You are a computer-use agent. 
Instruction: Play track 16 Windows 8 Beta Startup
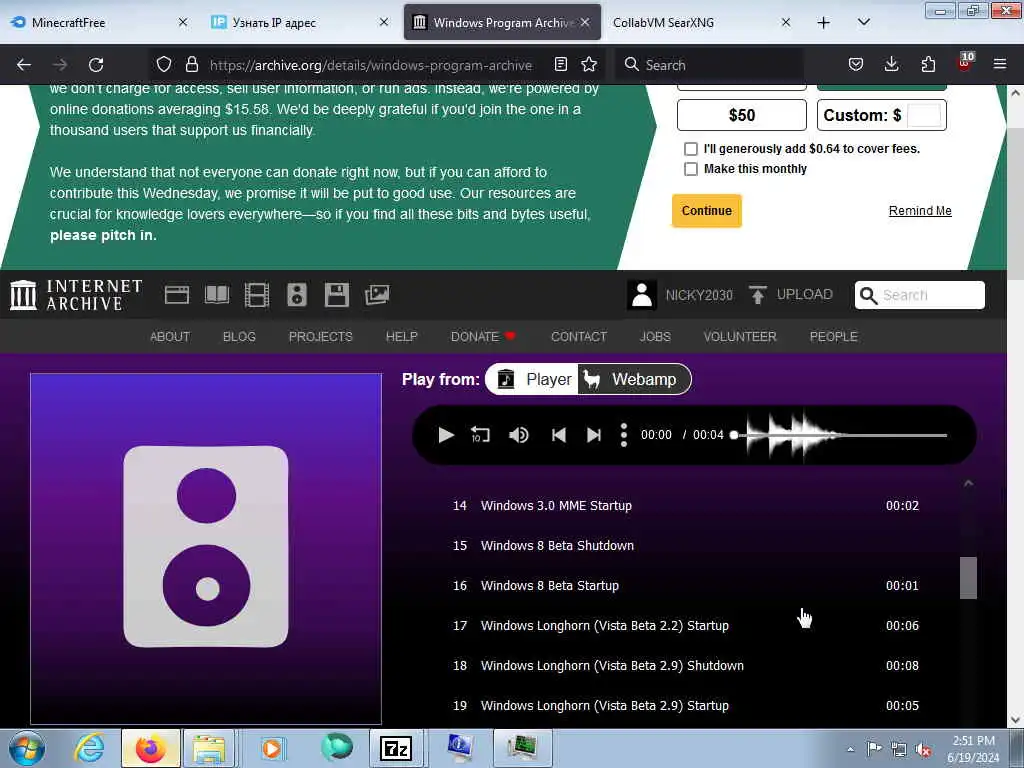[686, 586]
